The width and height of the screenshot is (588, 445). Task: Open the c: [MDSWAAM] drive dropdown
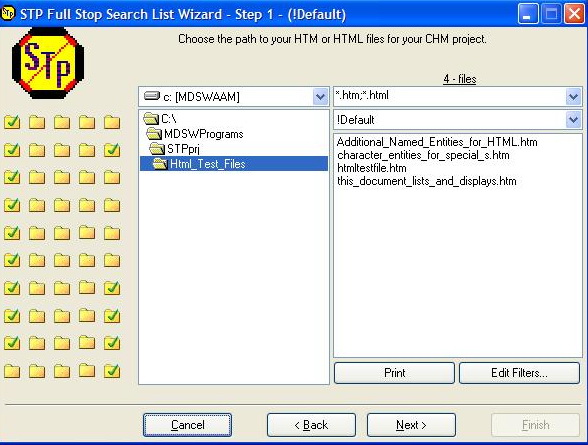tap(320, 97)
